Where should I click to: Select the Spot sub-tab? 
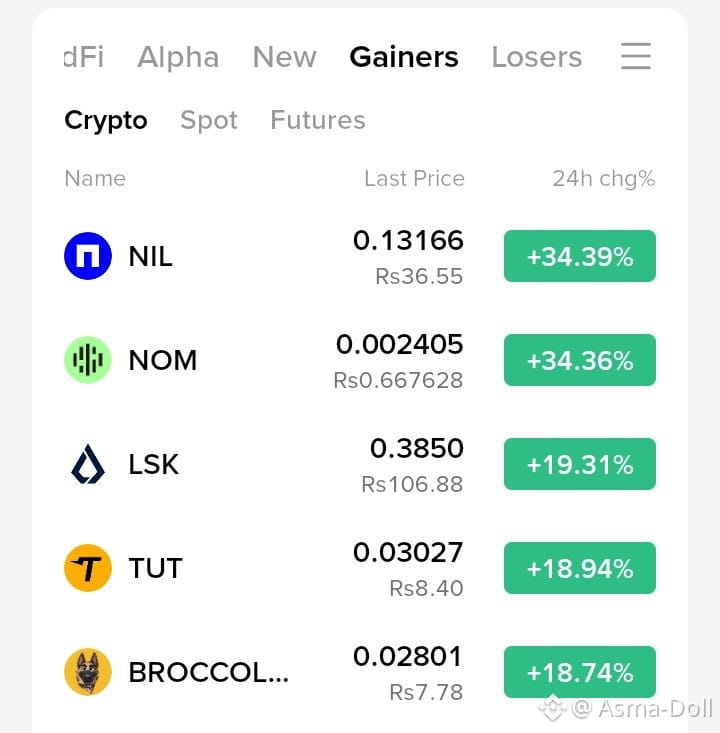pyautogui.click(x=209, y=120)
